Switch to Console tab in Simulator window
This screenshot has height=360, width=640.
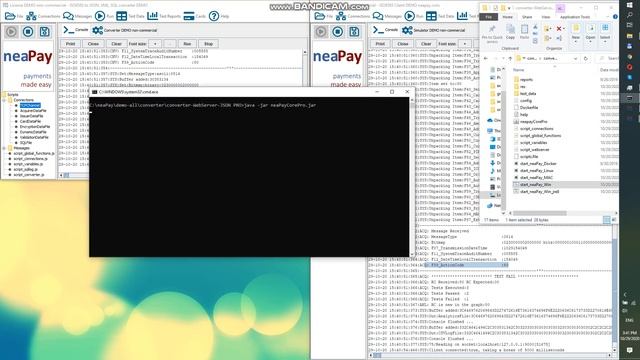click(x=386, y=30)
